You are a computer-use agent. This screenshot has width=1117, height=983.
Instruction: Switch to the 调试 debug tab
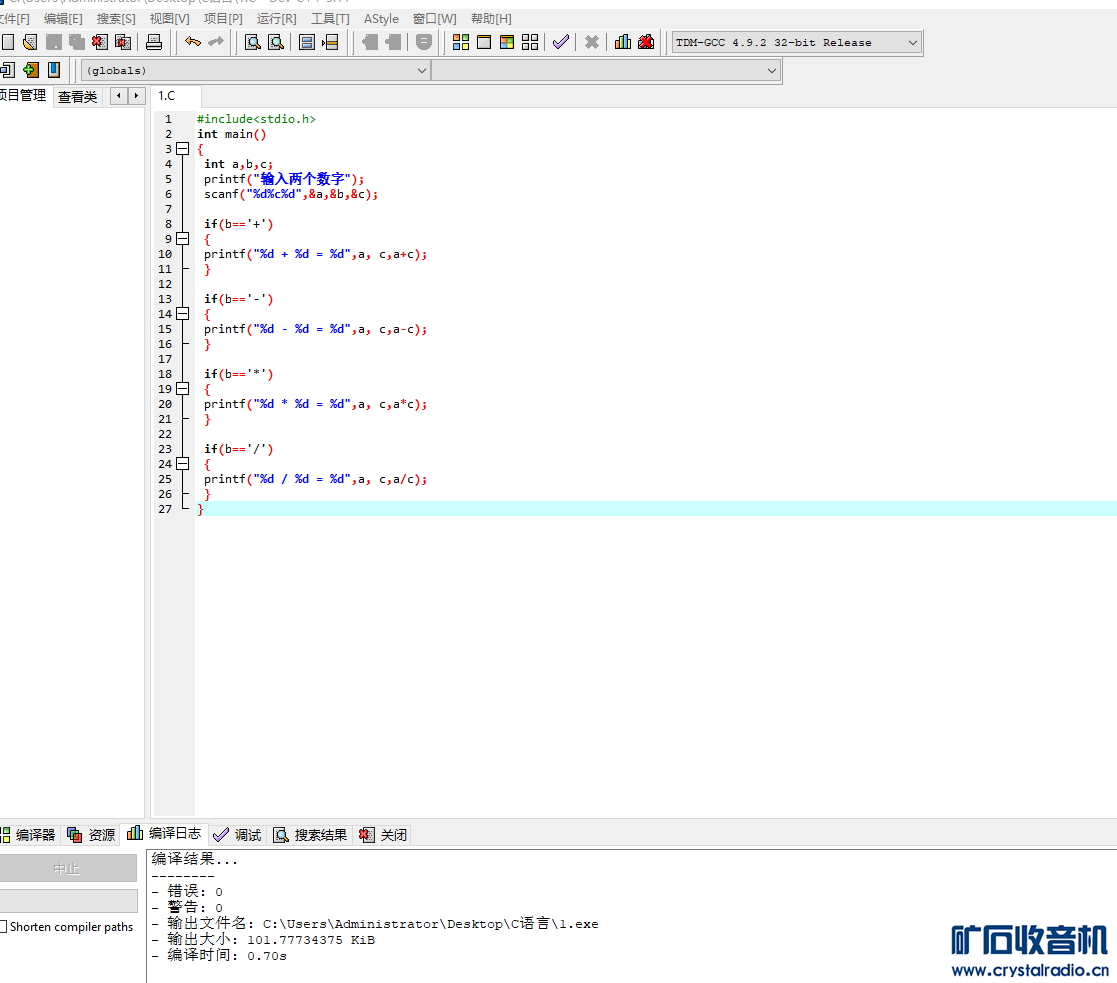click(x=238, y=835)
